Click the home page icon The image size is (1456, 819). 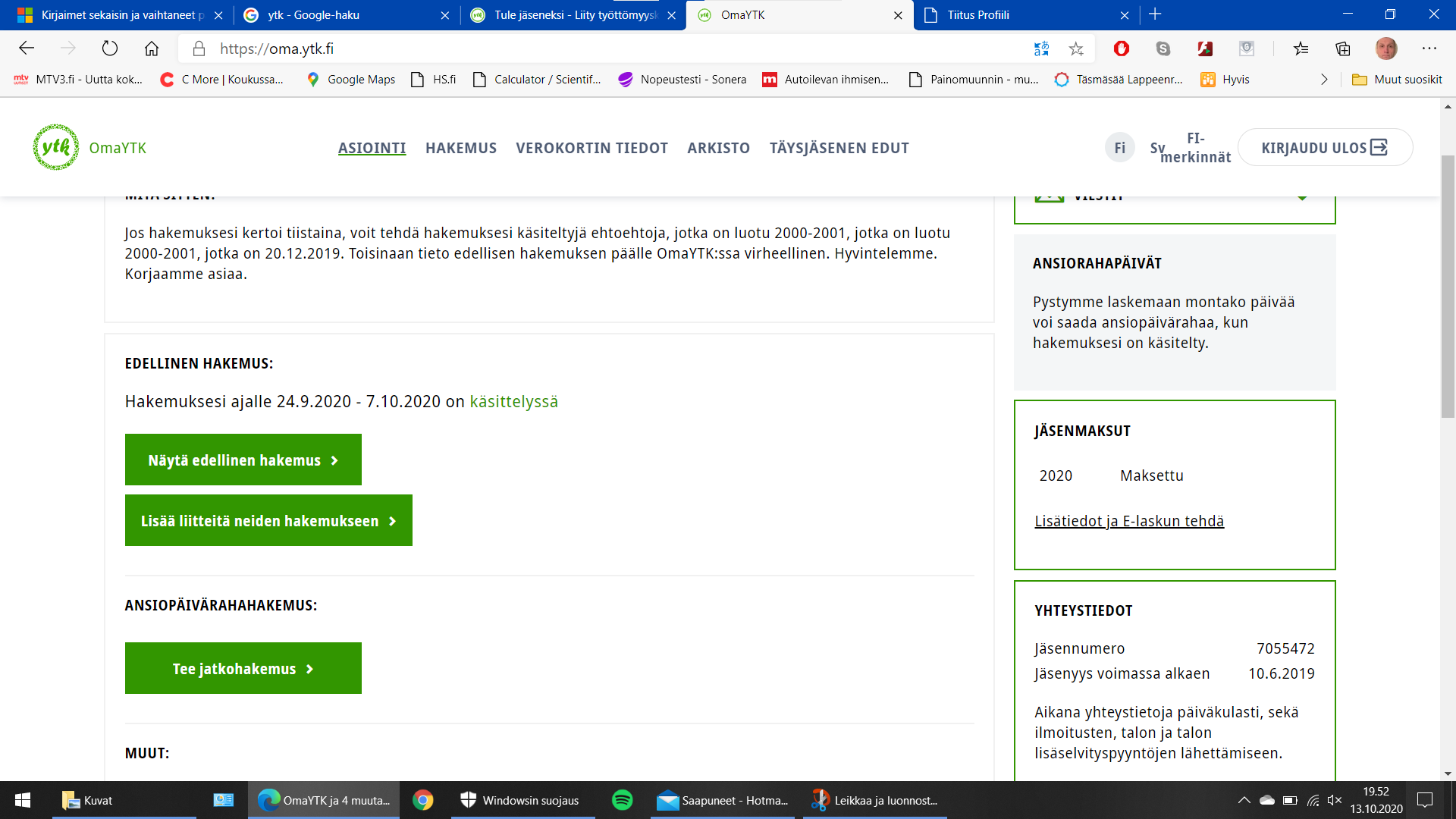152,49
